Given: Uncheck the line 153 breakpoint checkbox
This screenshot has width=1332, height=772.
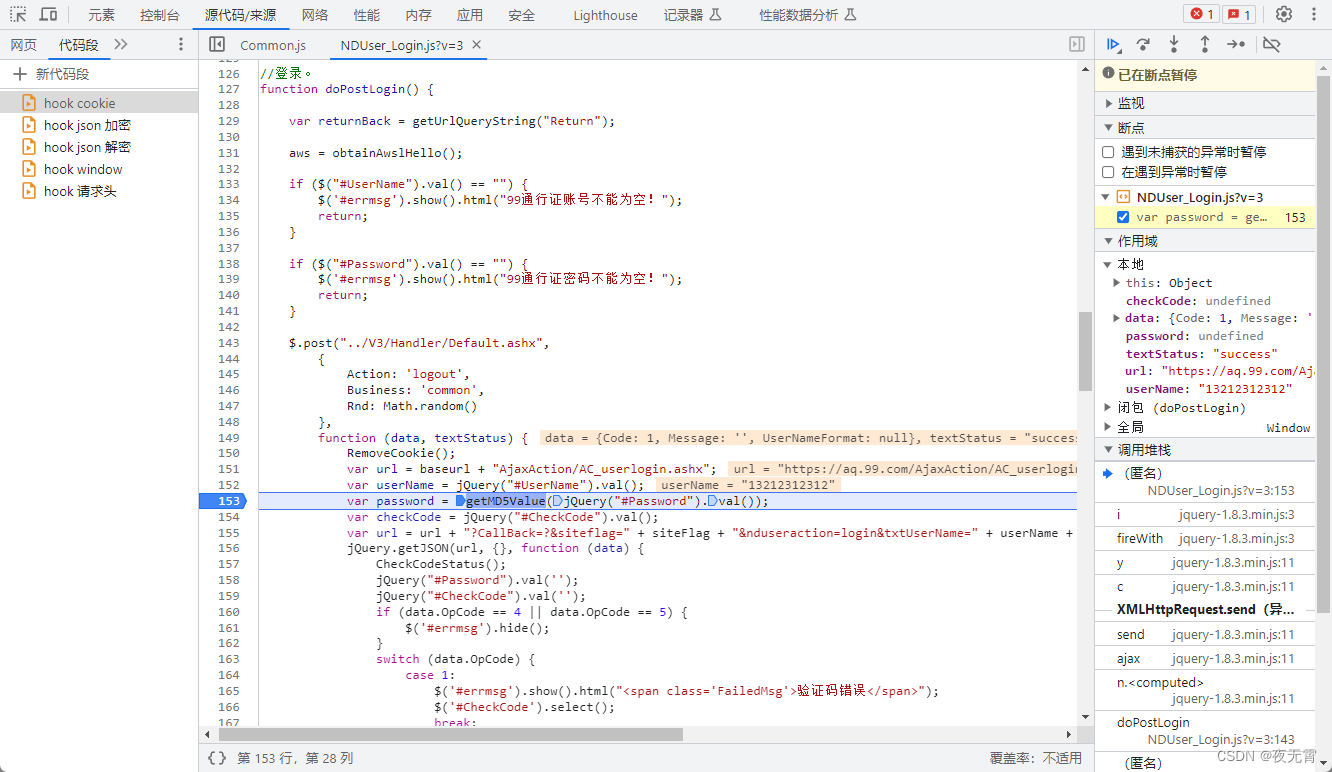Looking at the screenshot, I should point(1123,217).
